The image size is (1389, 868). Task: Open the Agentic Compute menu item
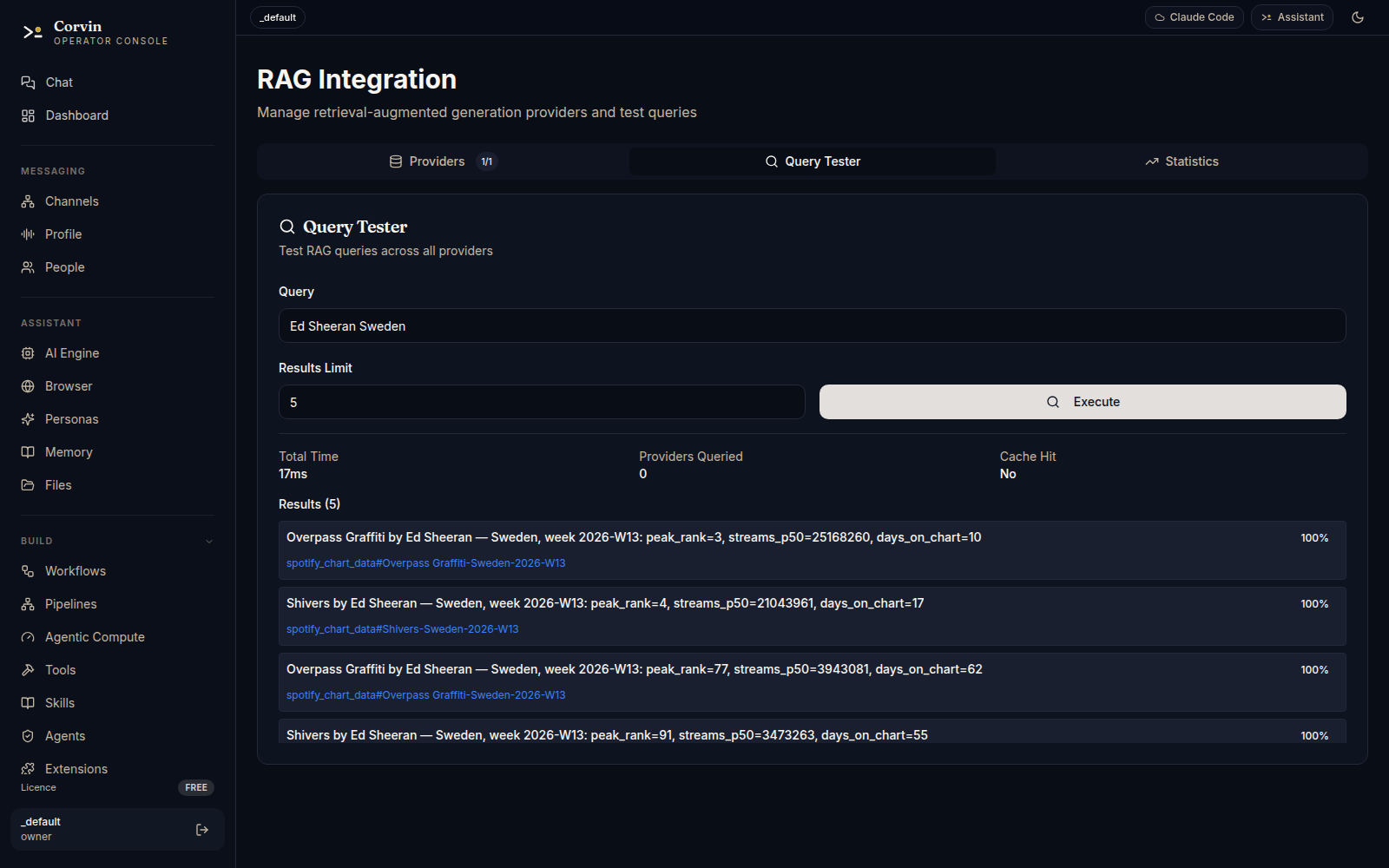tap(117, 637)
